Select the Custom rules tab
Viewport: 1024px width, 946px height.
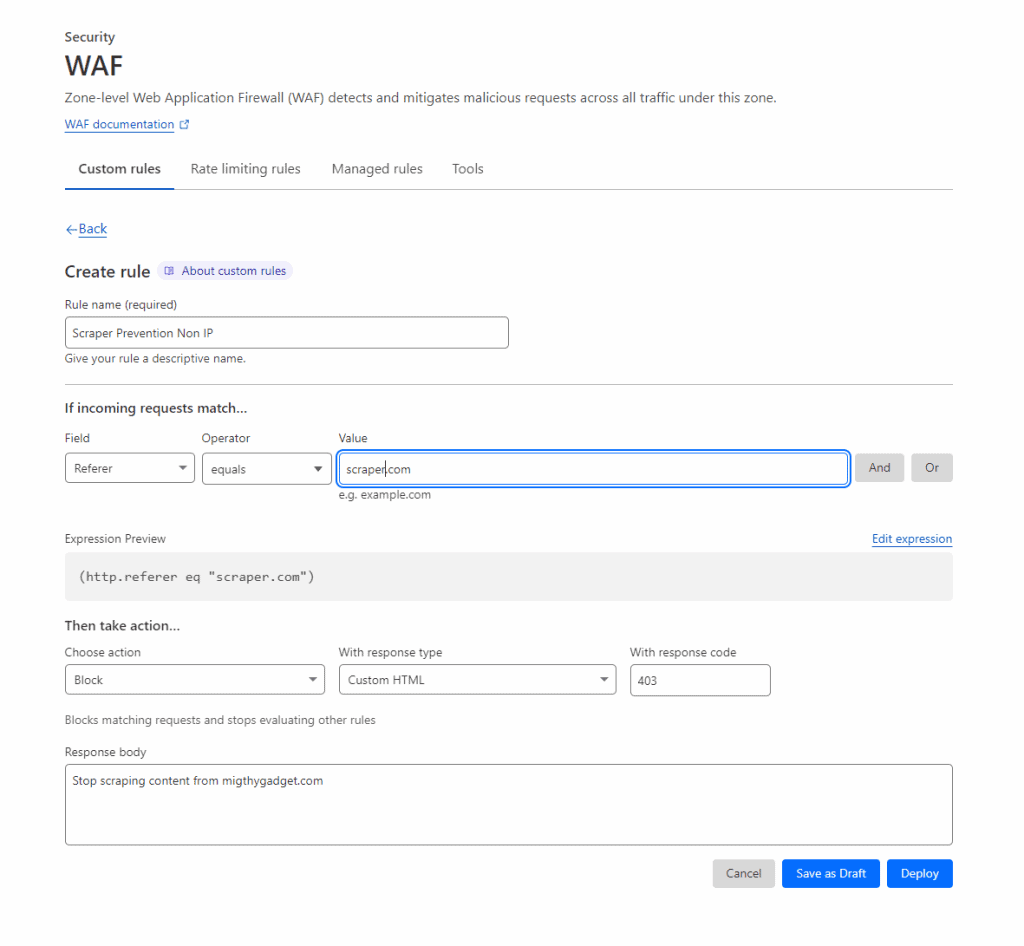tap(119, 169)
